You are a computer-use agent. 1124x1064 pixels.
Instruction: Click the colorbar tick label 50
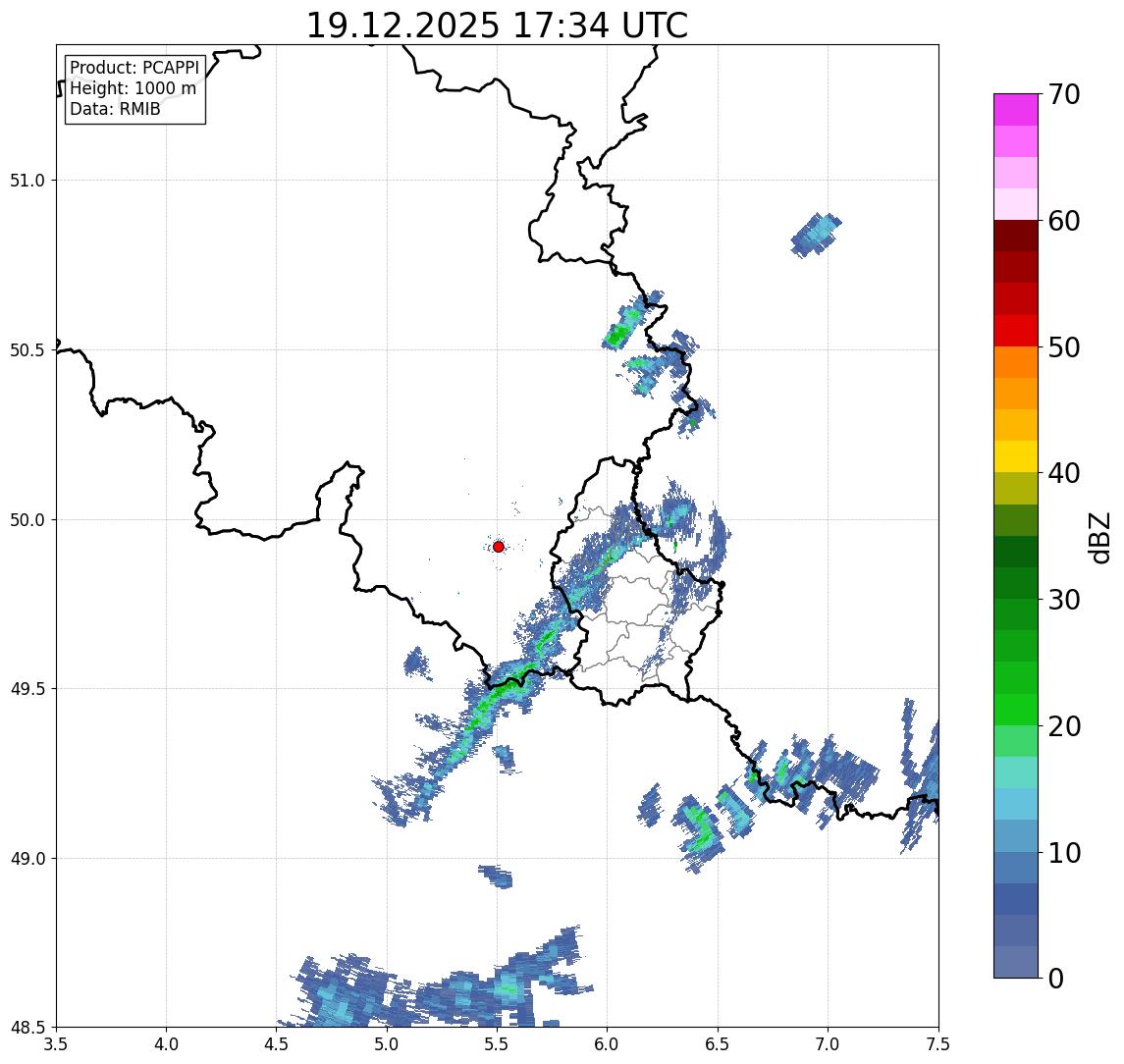coord(1064,347)
